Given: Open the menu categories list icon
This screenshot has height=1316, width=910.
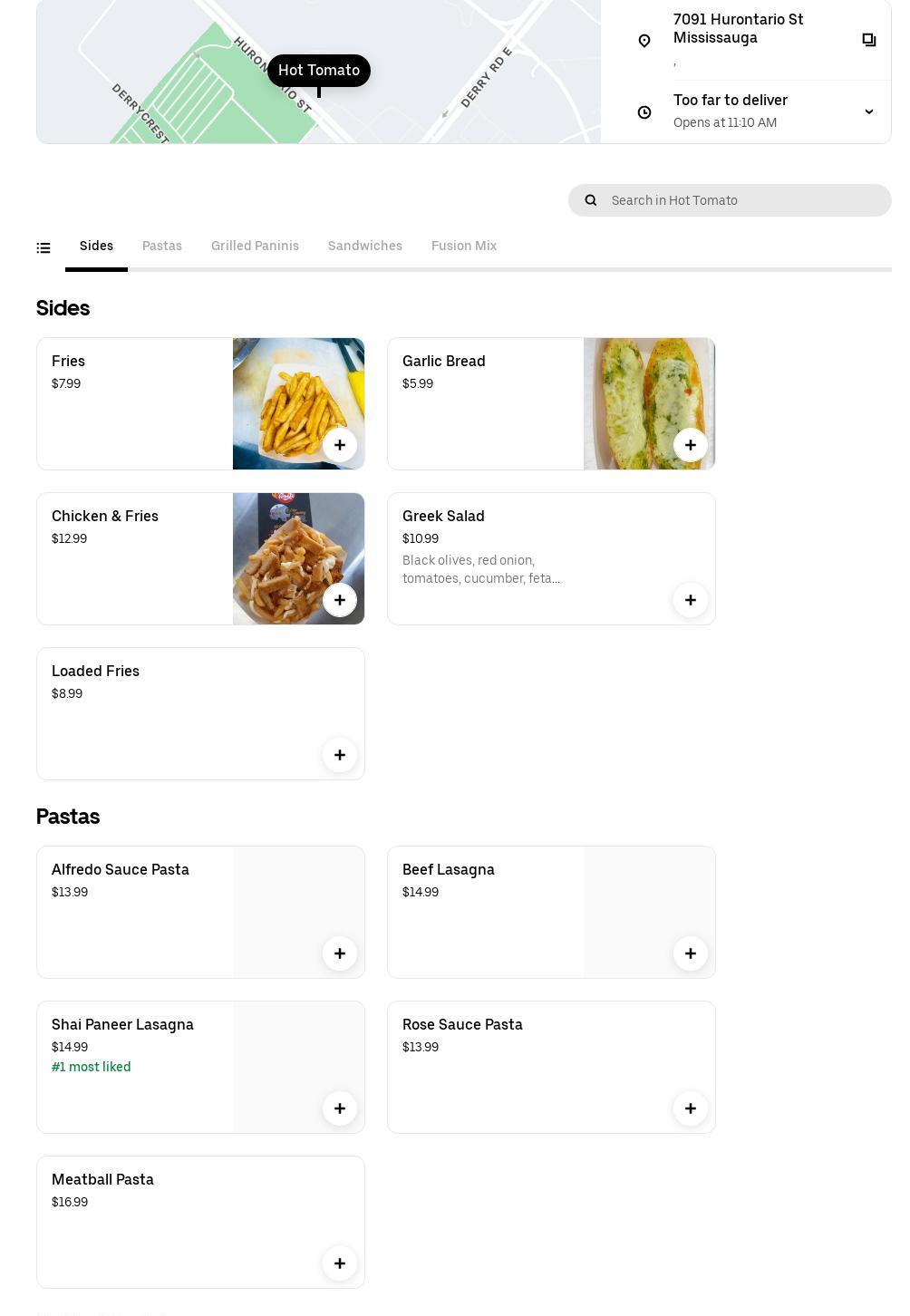Looking at the screenshot, I should [44, 247].
